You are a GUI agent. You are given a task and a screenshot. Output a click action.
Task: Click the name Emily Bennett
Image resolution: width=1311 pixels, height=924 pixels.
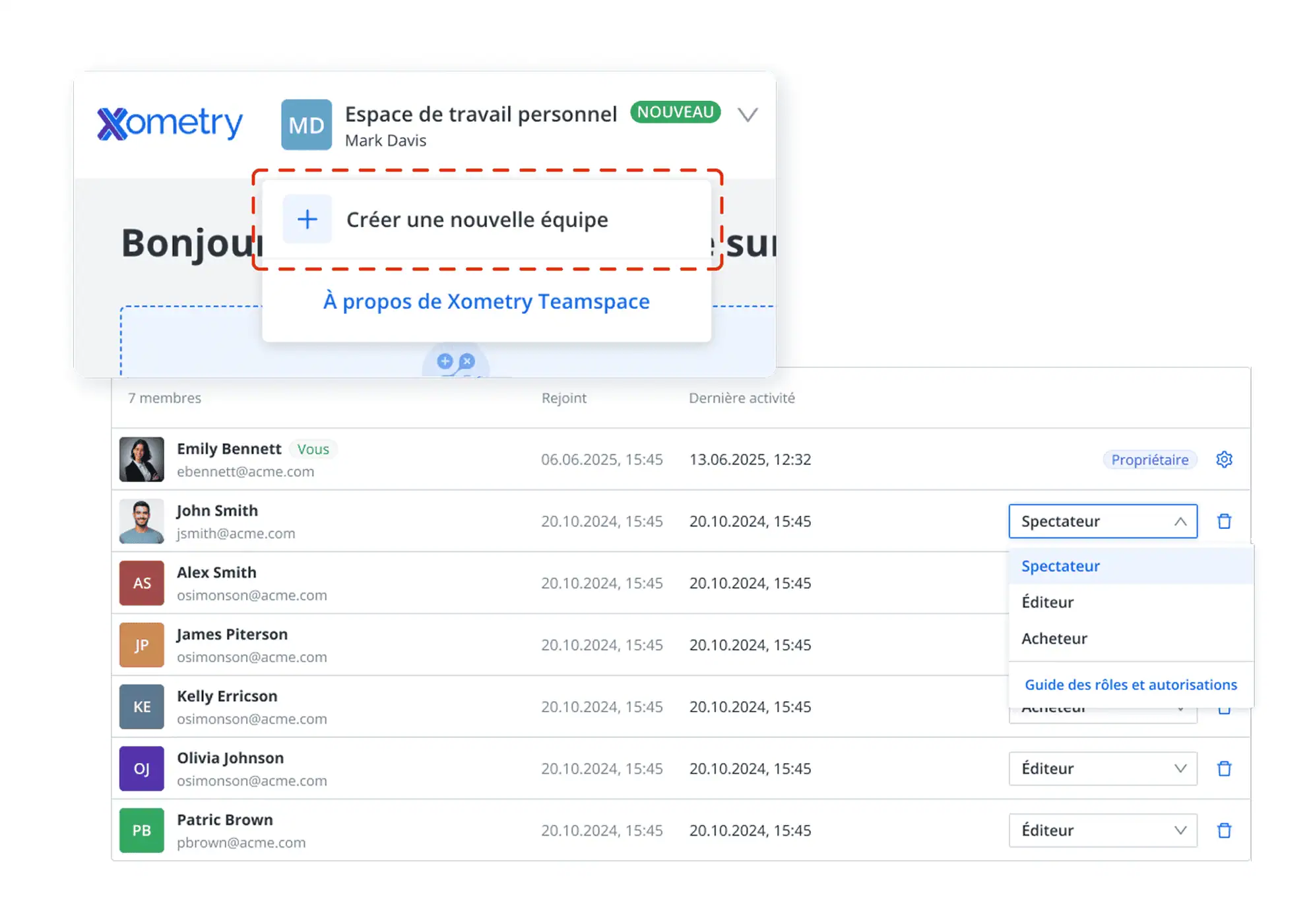tap(229, 449)
